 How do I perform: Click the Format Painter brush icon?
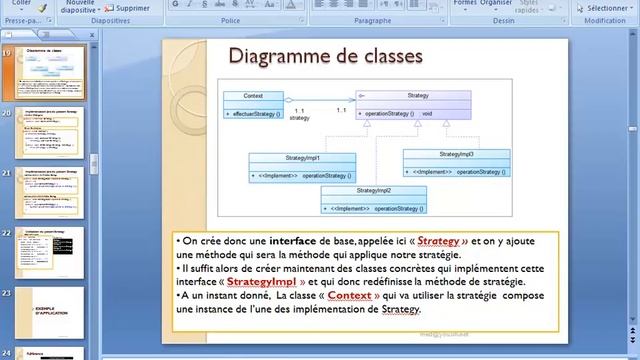click(x=43, y=8)
